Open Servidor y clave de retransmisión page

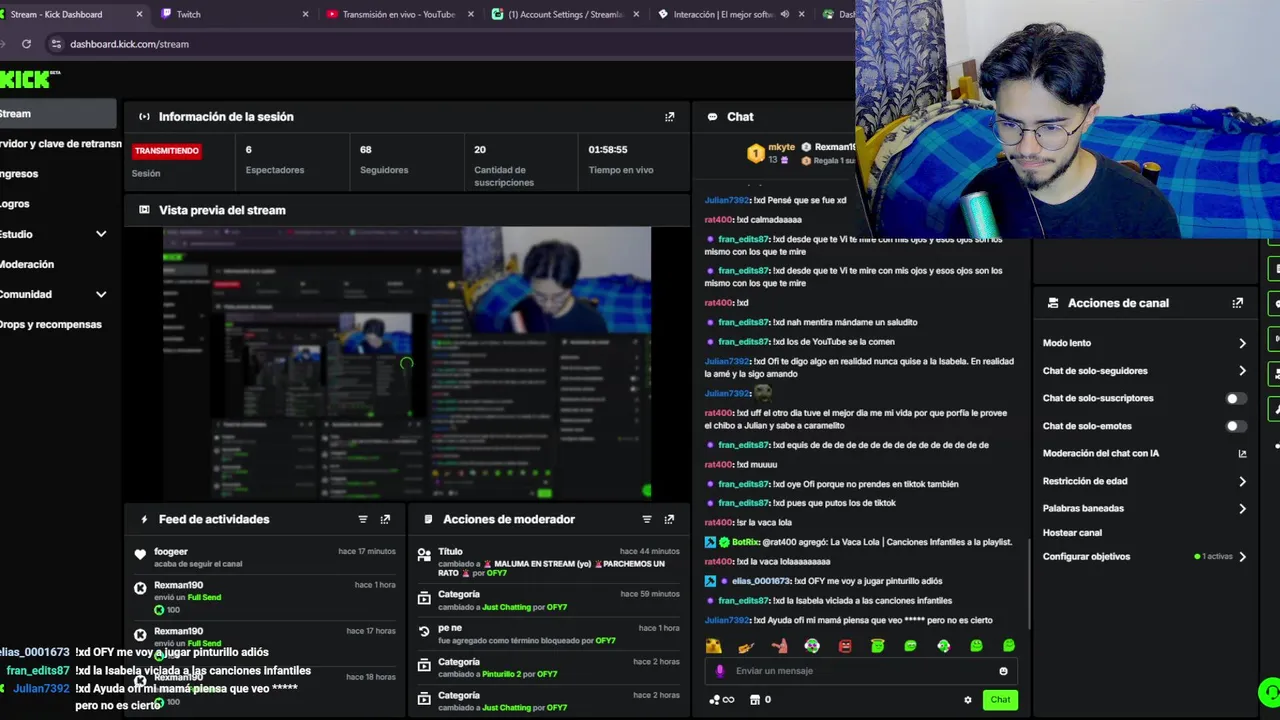click(x=60, y=144)
